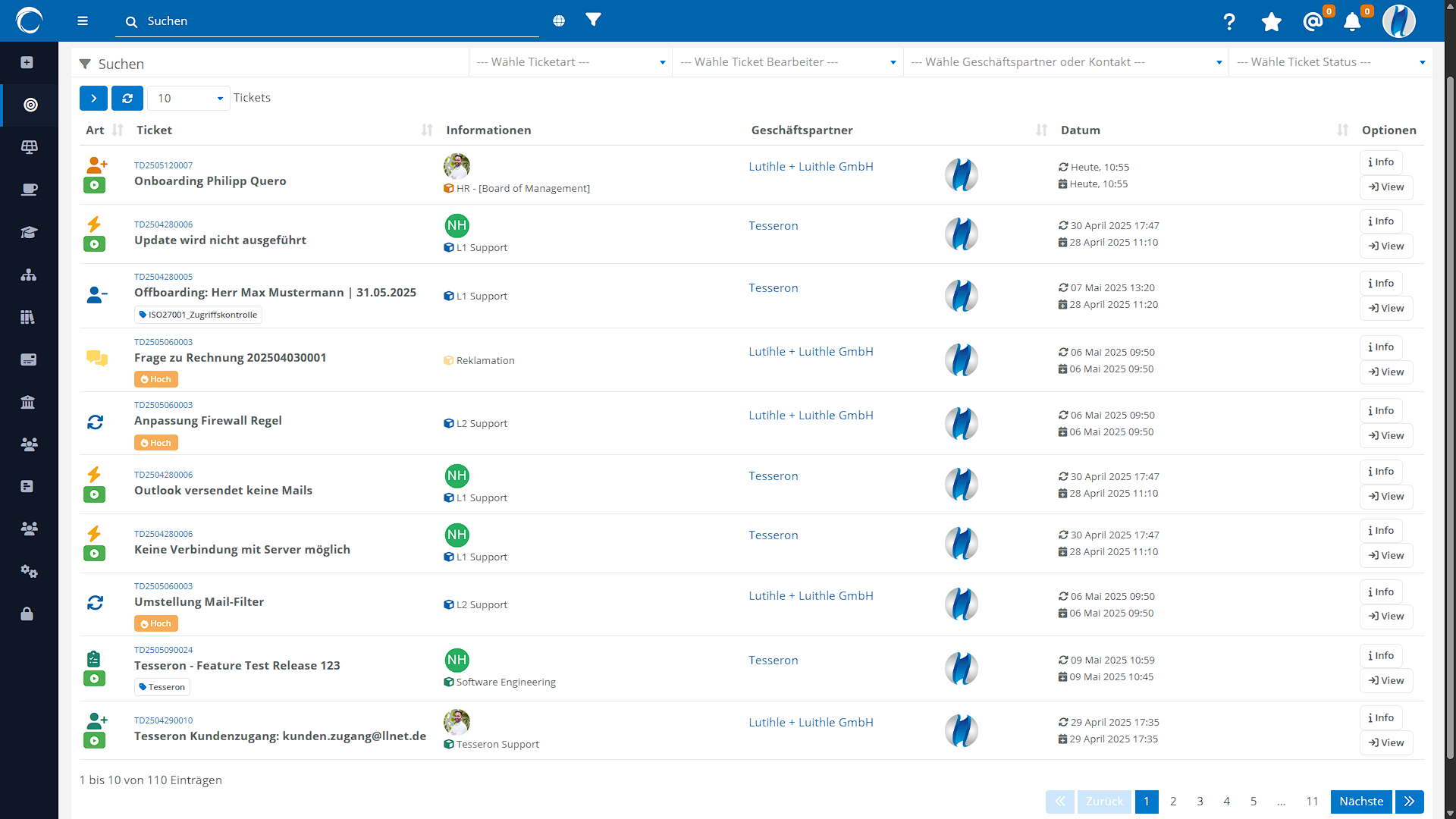The height and width of the screenshot is (819, 1456).
Task: Open notifications bell icon
Action: click(x=1352, y=22)
